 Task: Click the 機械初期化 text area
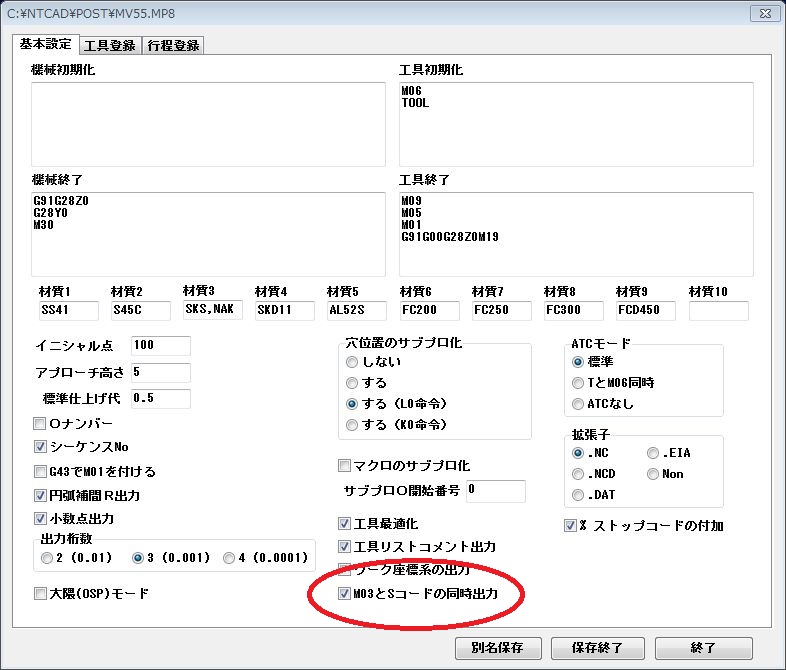click(x=208, y=124)
